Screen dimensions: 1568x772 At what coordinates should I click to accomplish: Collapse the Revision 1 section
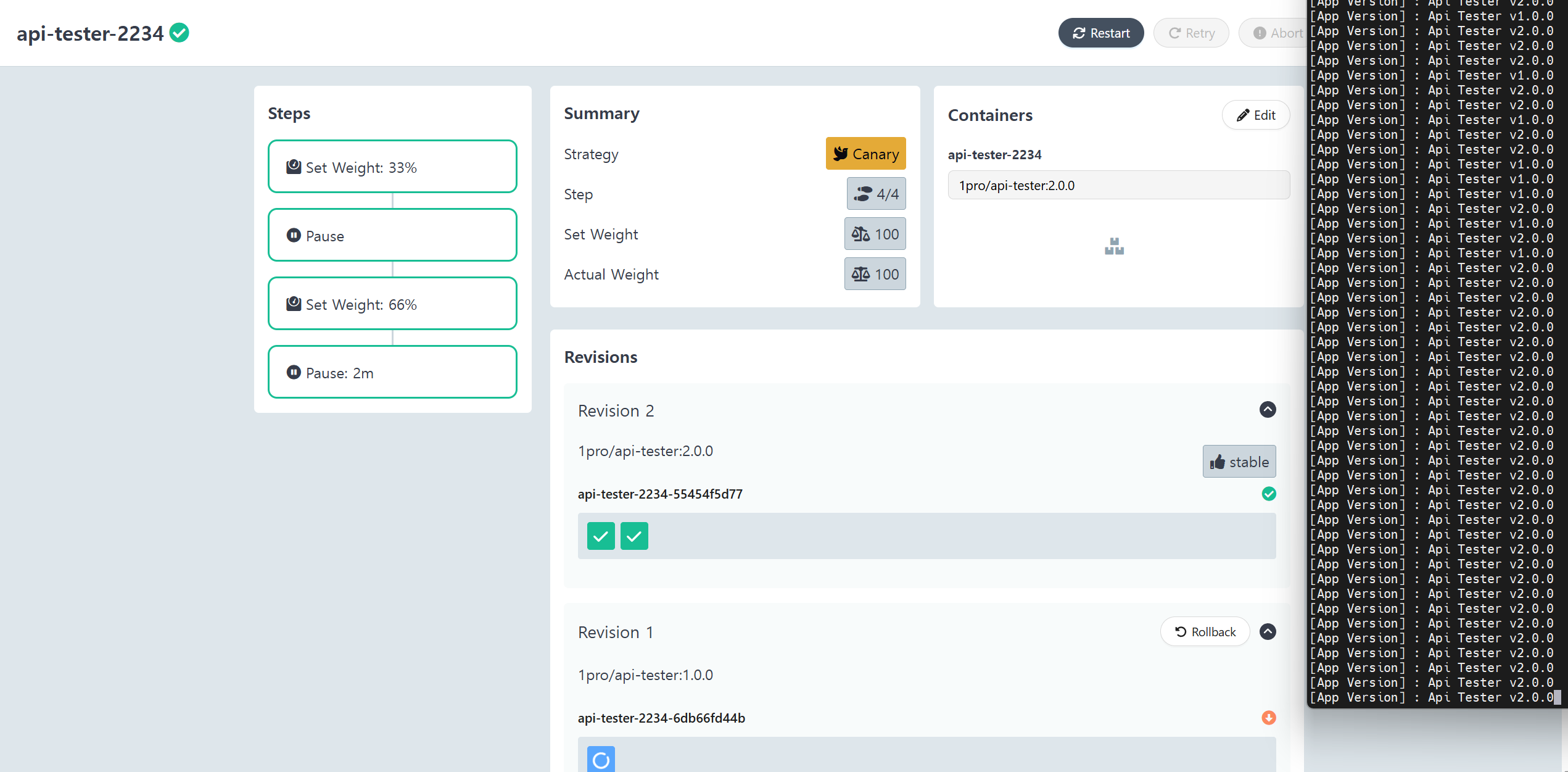click(x=1268, y=631)
